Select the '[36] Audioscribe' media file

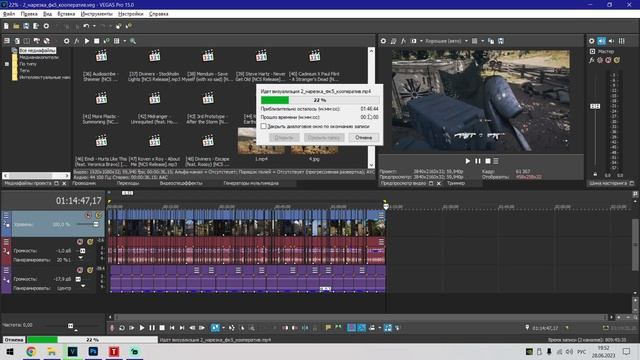[101, 65]
